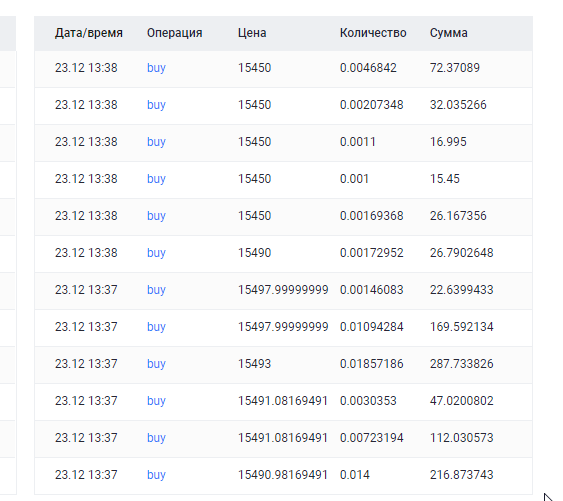Click the sum value 72.37089
The width and height of the screenshot is (563, 501).
[455, 68]
